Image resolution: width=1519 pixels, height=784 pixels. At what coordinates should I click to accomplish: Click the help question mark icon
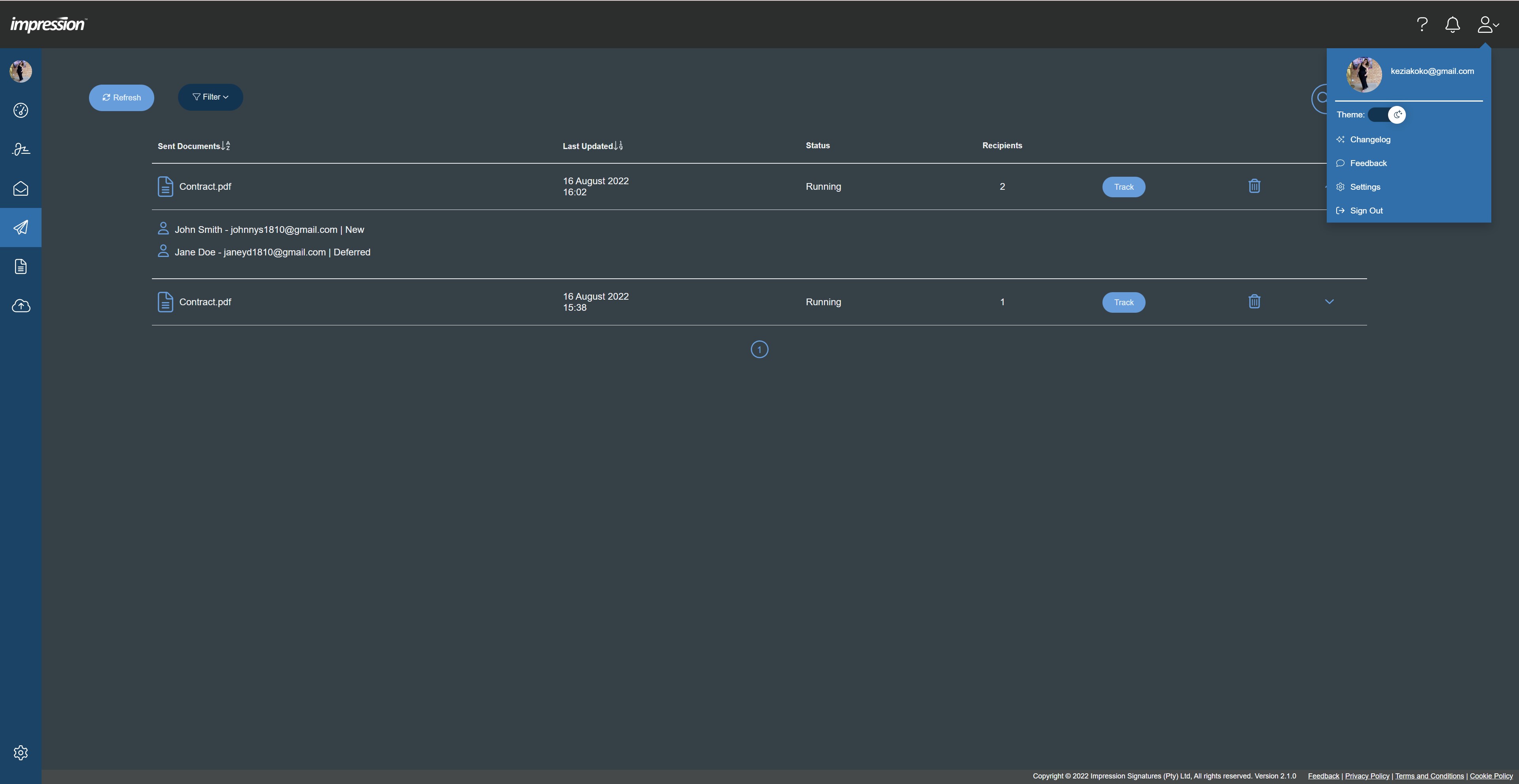click(1422, 24)
